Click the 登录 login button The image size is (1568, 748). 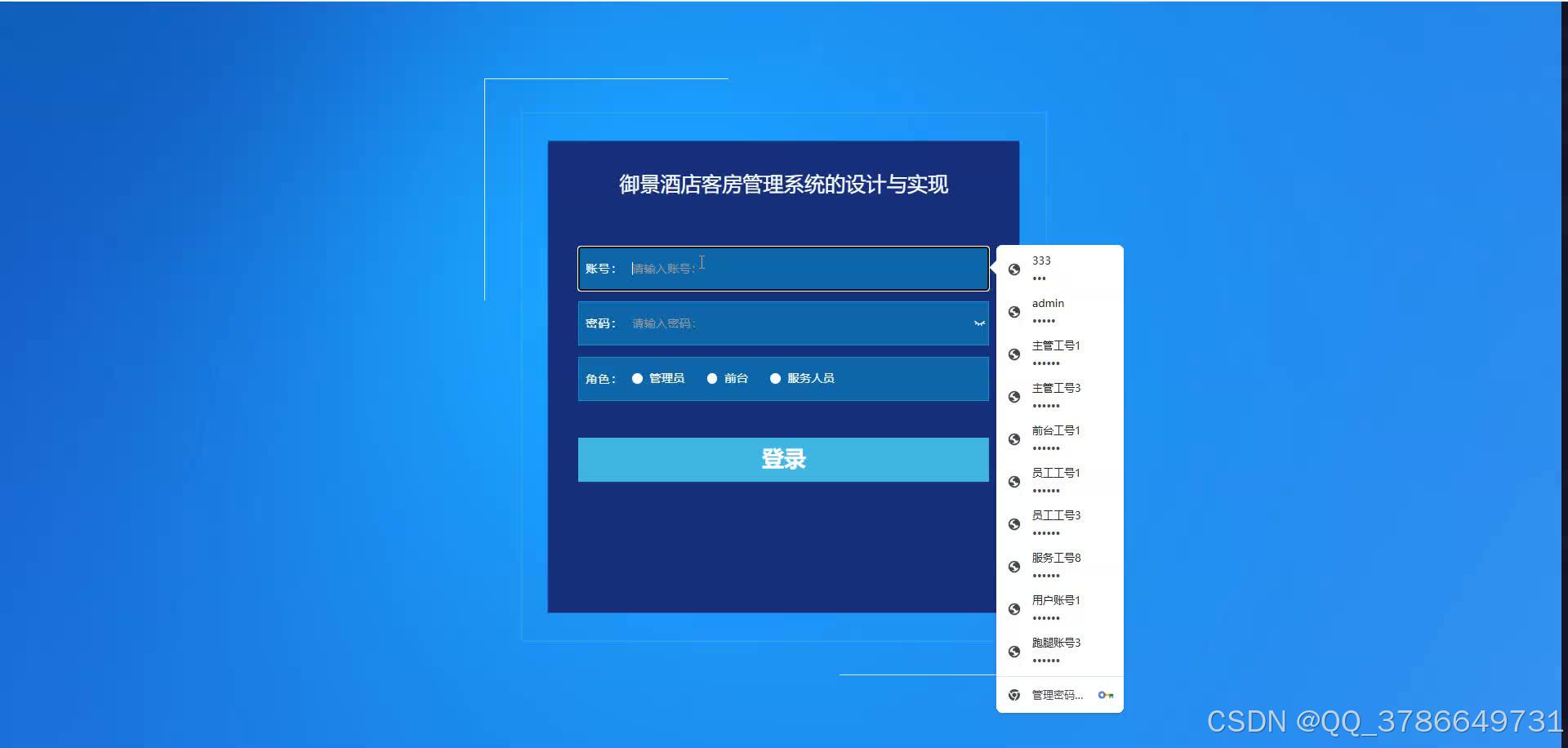pyautogui.click(x=783, y=460)
